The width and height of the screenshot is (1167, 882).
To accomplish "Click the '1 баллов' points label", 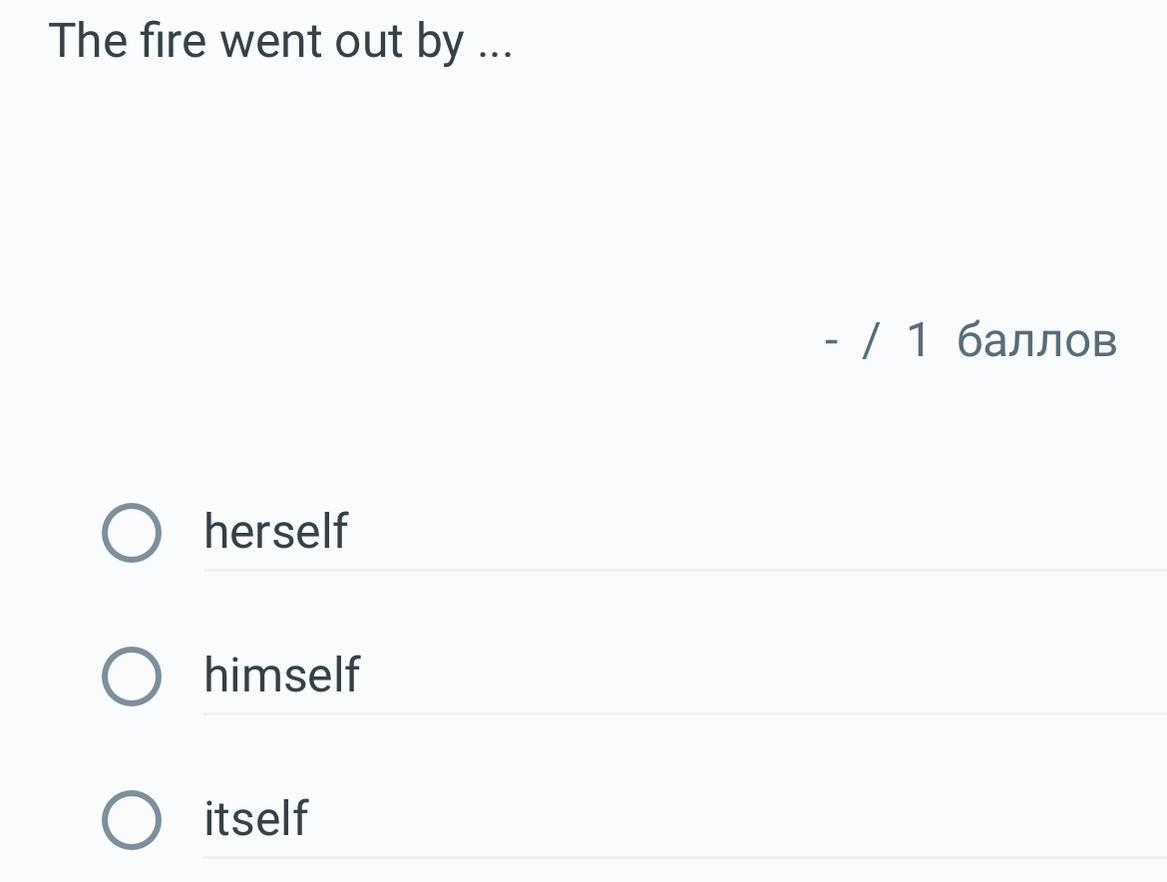I will 1011,341.
